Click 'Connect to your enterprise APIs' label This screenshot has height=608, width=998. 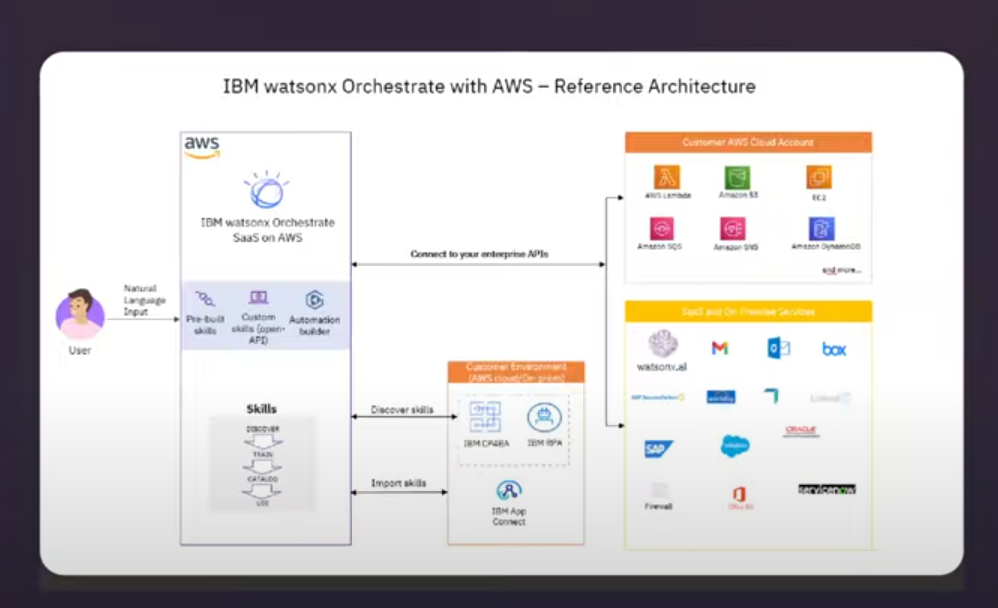[479, 254]
